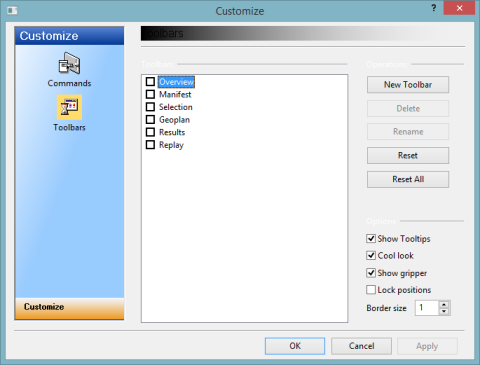Close the Customize dialog window
The width and height of the screenshot is (480, 365).
(x=459, y=8)
